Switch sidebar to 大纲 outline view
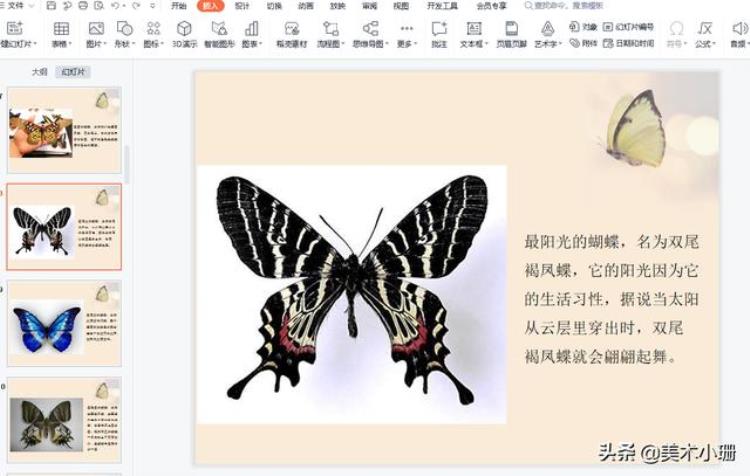Image resolution: width=750 pixels, height=476 pixels. (x=39, y=72)
